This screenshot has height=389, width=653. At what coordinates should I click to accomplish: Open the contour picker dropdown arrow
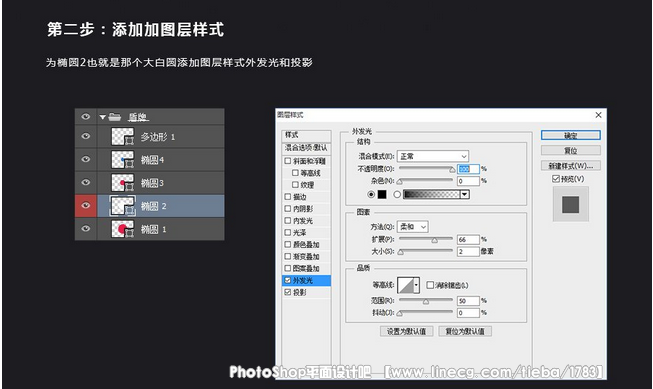(416, 285)
